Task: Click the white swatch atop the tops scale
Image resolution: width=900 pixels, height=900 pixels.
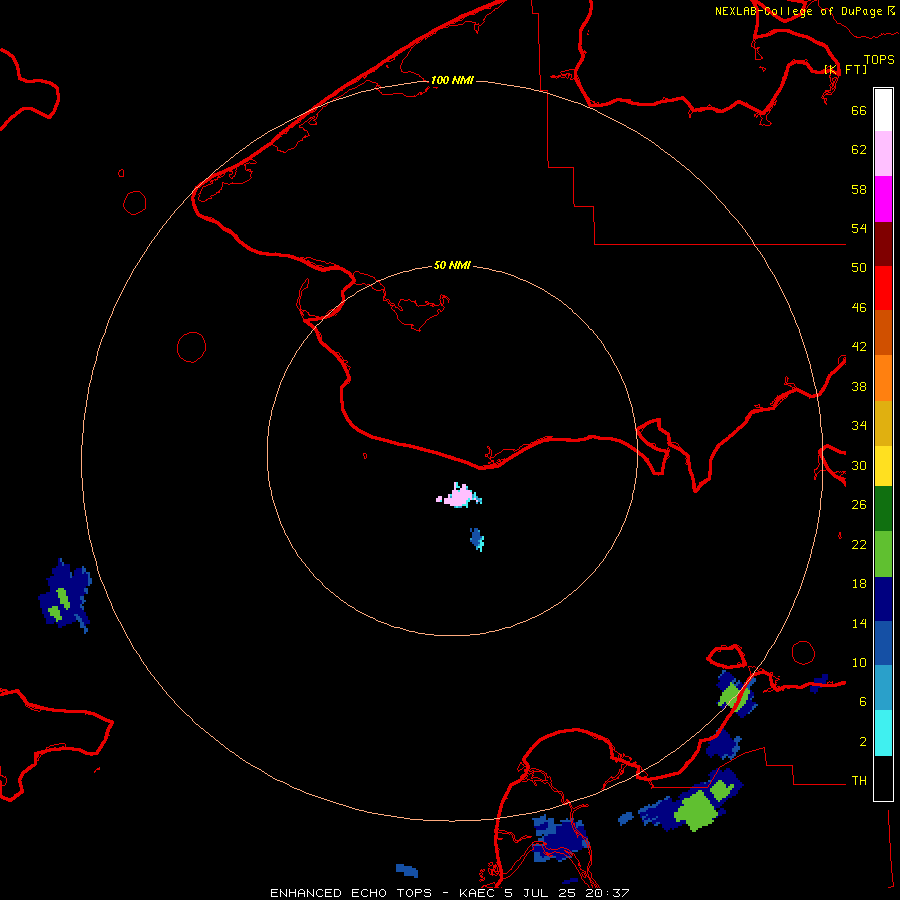Action: click(883, 110)
